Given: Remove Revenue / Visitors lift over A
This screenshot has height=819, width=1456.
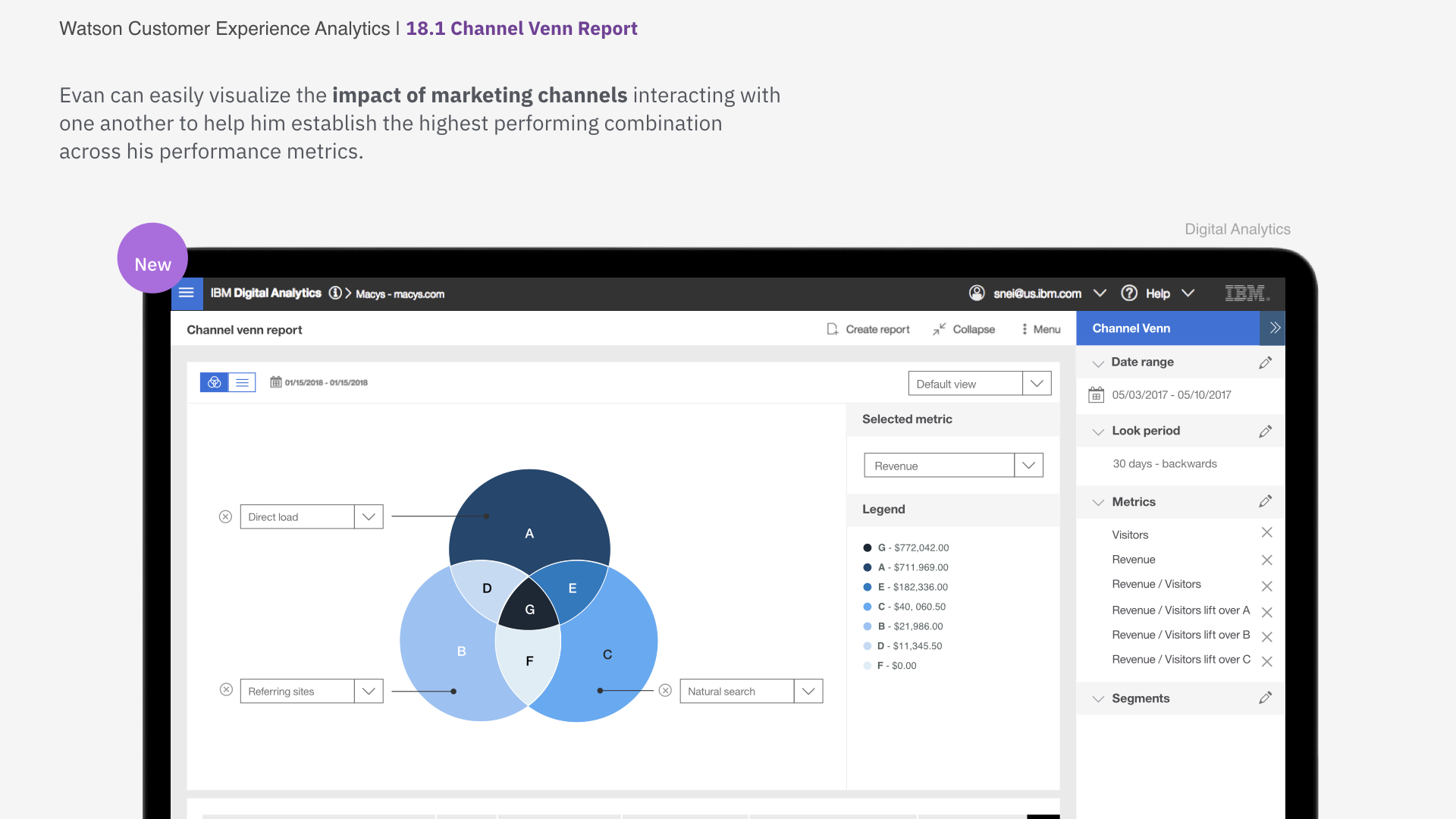Looking at the screenshot, I should (1266, 612).
